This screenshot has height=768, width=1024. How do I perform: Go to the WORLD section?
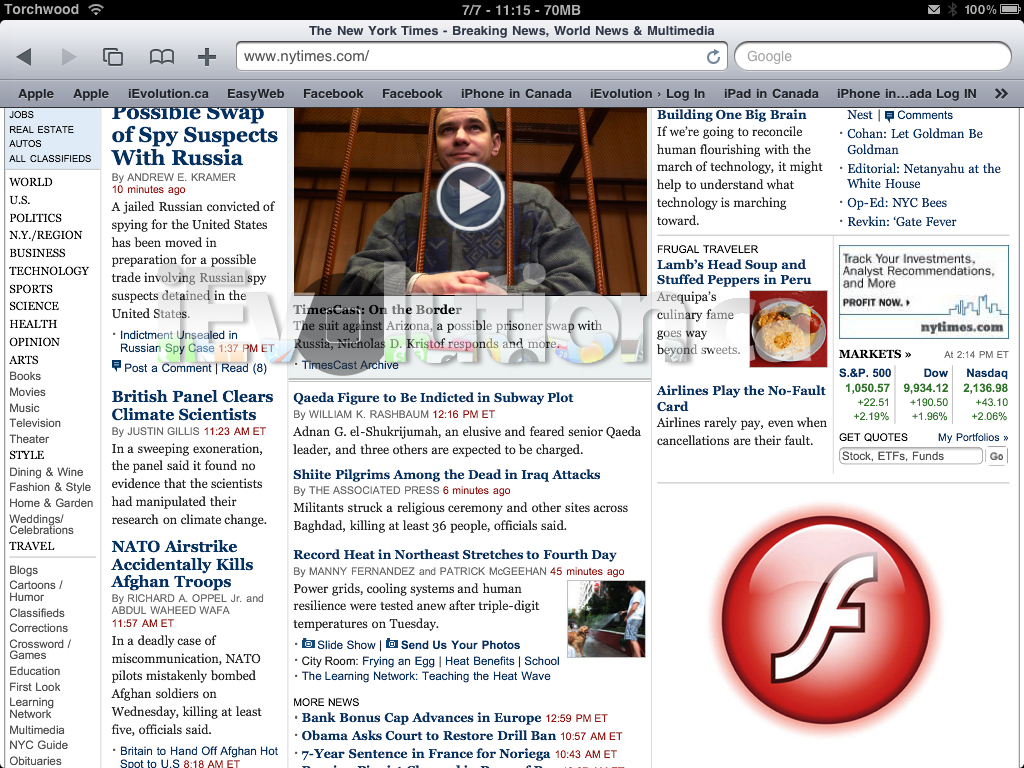pyautogui.click(x=31, y=182)
